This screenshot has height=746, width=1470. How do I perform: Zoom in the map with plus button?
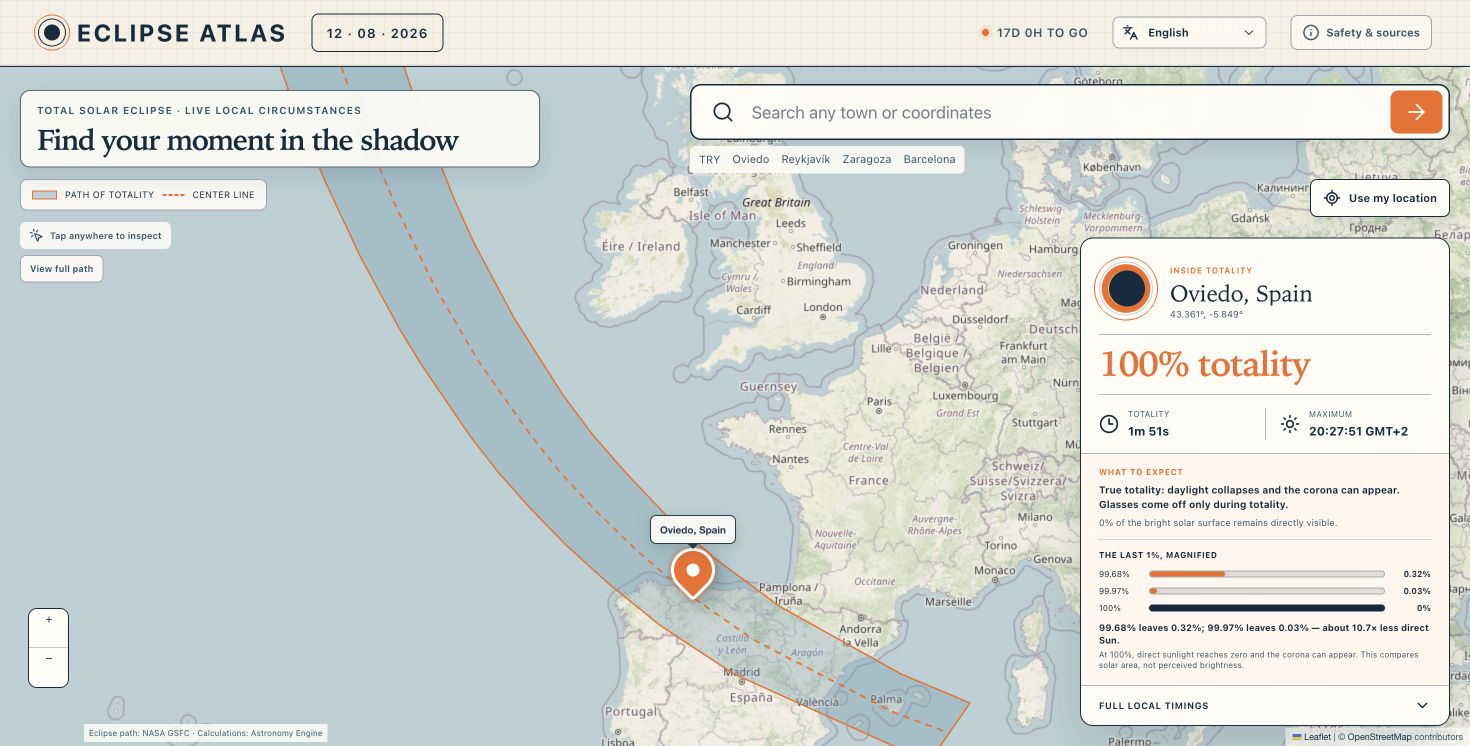coord(49,620)
